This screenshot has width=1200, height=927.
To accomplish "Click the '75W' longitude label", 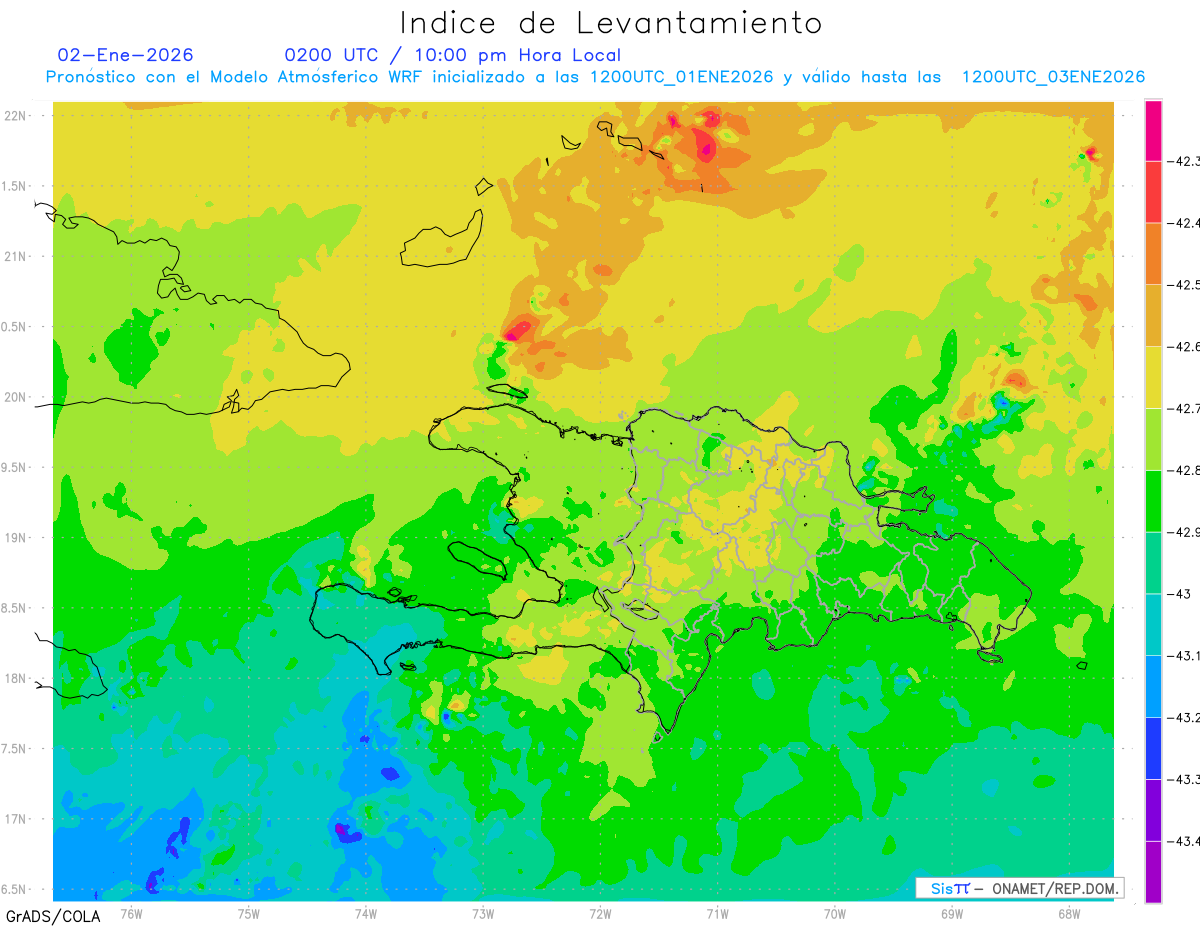I will coord(249,914).
